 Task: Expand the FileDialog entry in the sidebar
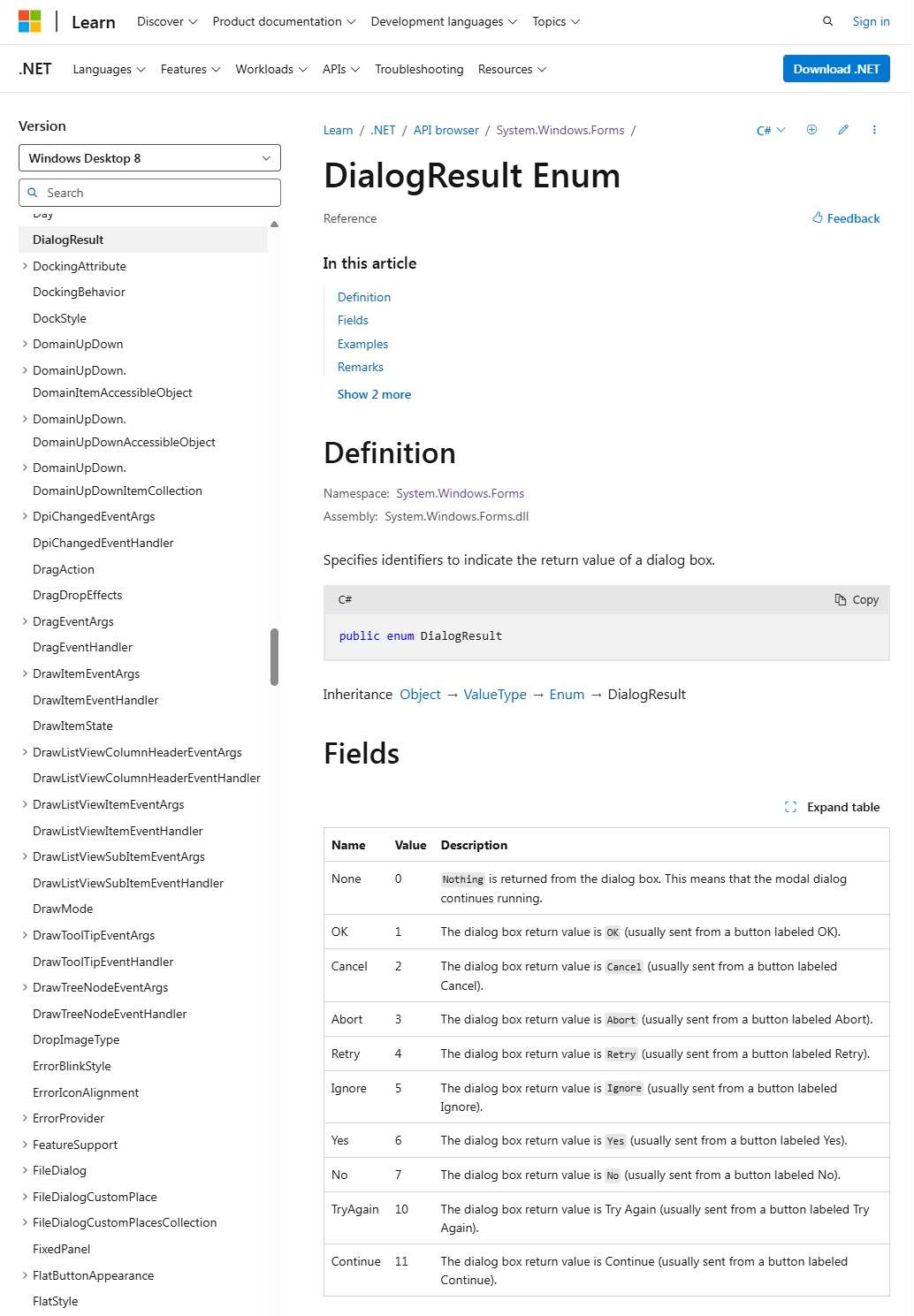(x=24, y=1170)
